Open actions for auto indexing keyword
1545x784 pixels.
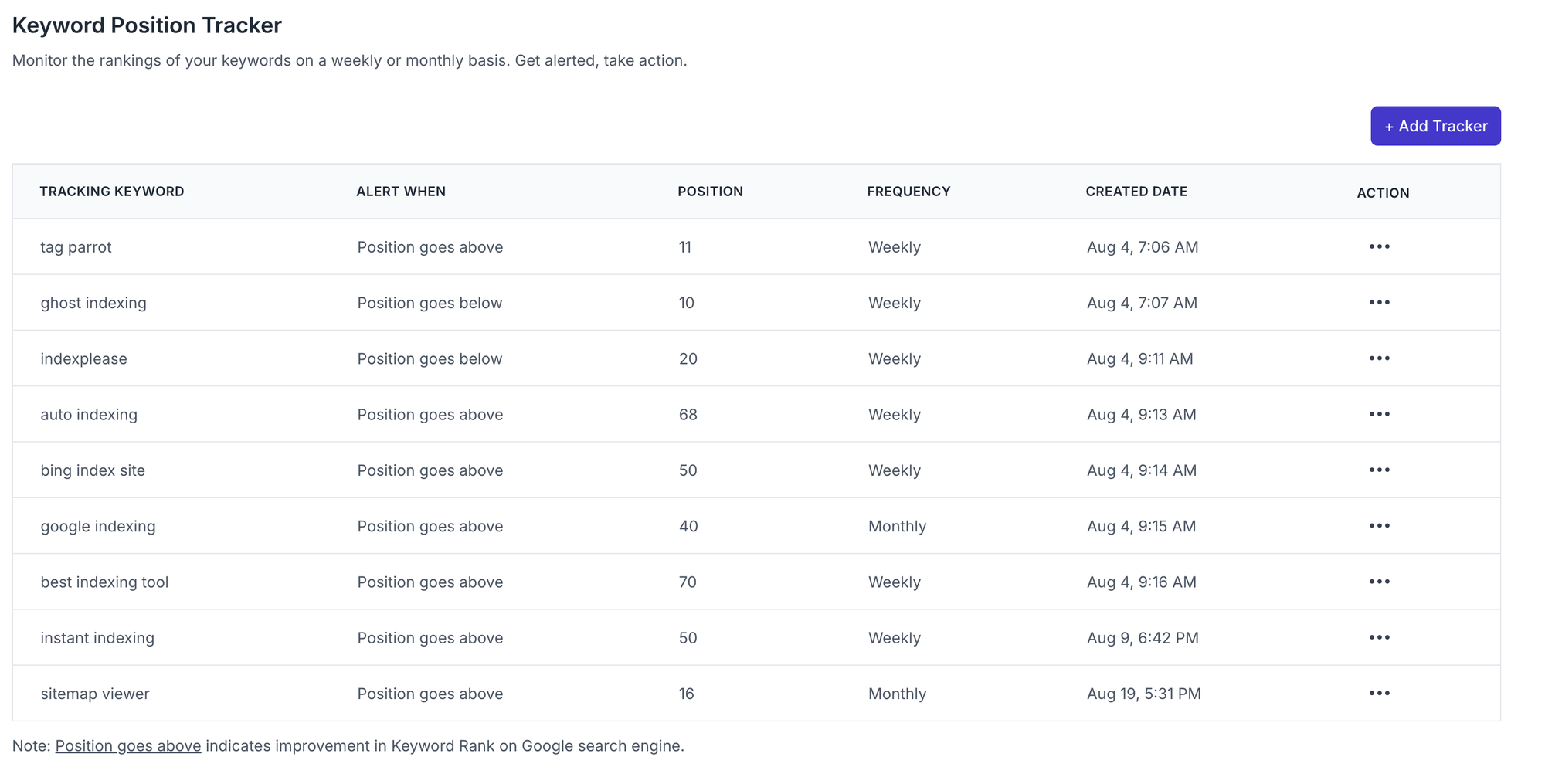pyautogui.click(x=1379, y=414)
